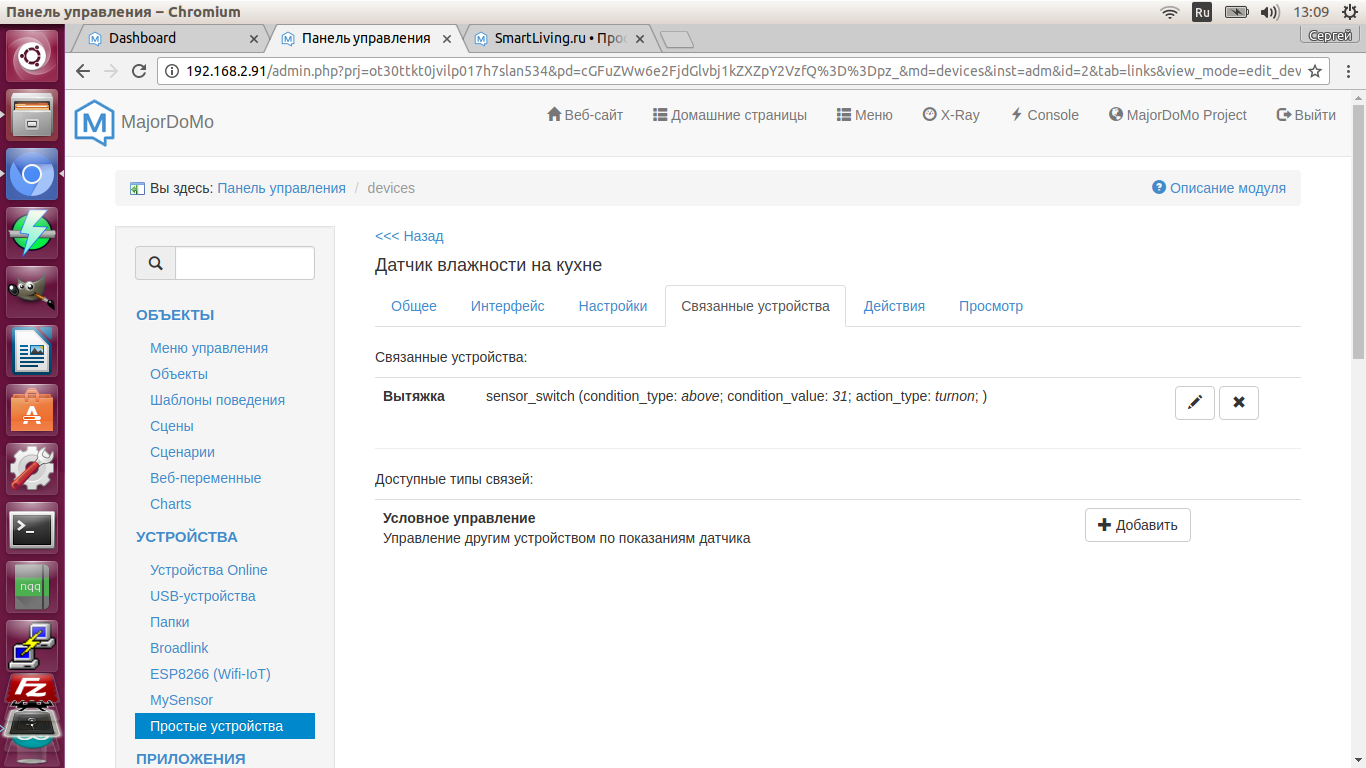The height and width of the screenshot is (768, 1366).
Task: Click the <<< Назад link
Action: click(x=409, y=236)
